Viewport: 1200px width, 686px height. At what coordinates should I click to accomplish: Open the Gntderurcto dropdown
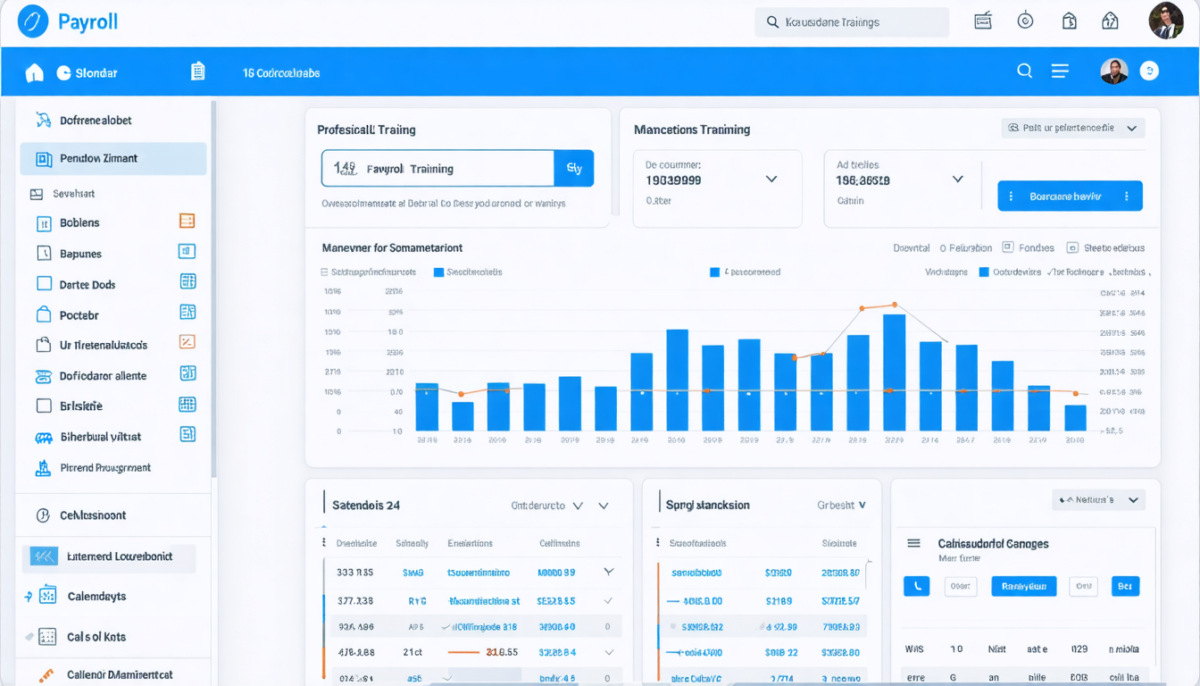(x=547, y=506)
